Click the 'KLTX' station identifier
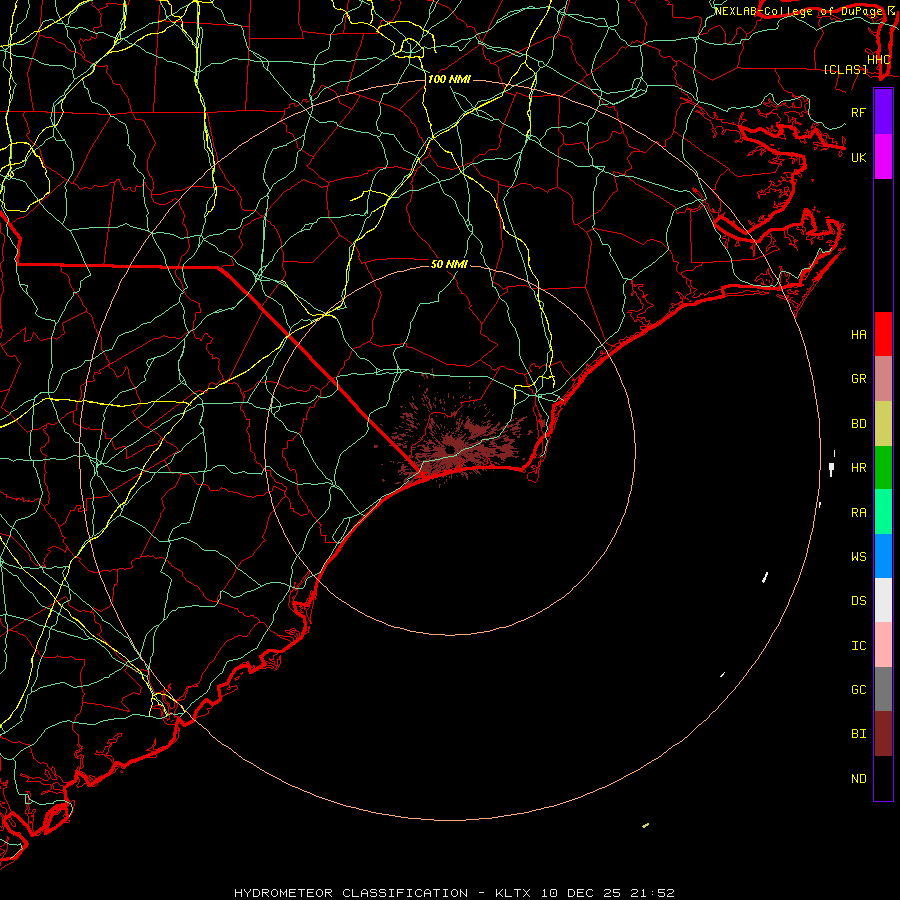Image resolution: width=900 pixels, height=900 pixels. [x=513, y=893]
